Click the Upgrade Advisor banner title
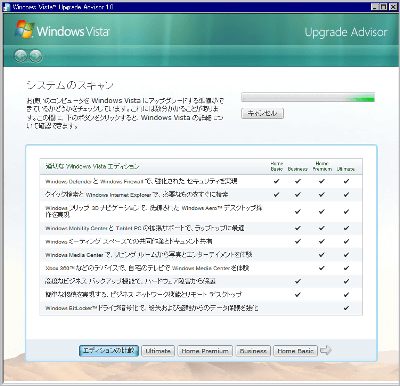The image size is (400, 386). coord(346,32)
